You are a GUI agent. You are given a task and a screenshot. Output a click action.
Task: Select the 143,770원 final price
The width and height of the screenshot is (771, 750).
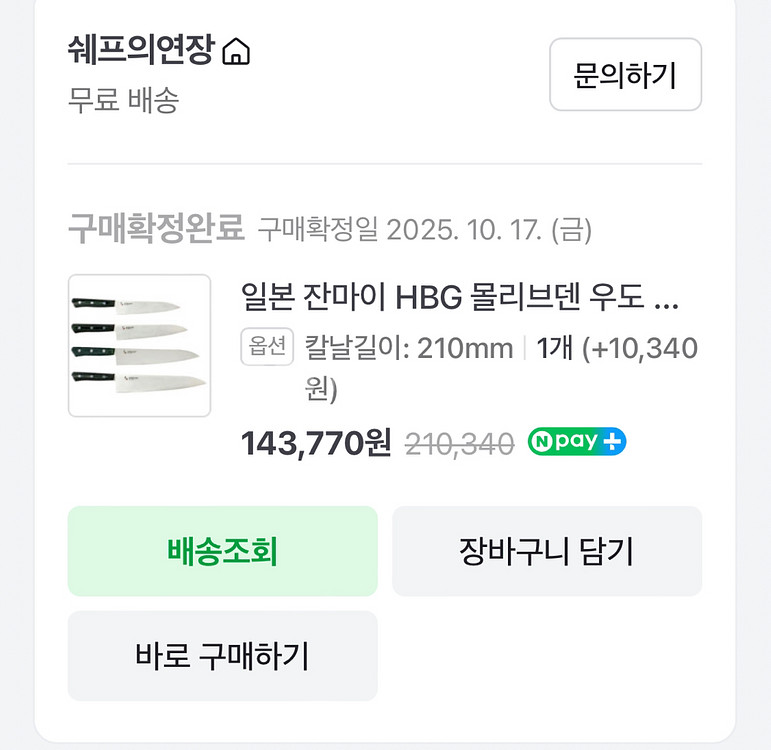point(316,442)
